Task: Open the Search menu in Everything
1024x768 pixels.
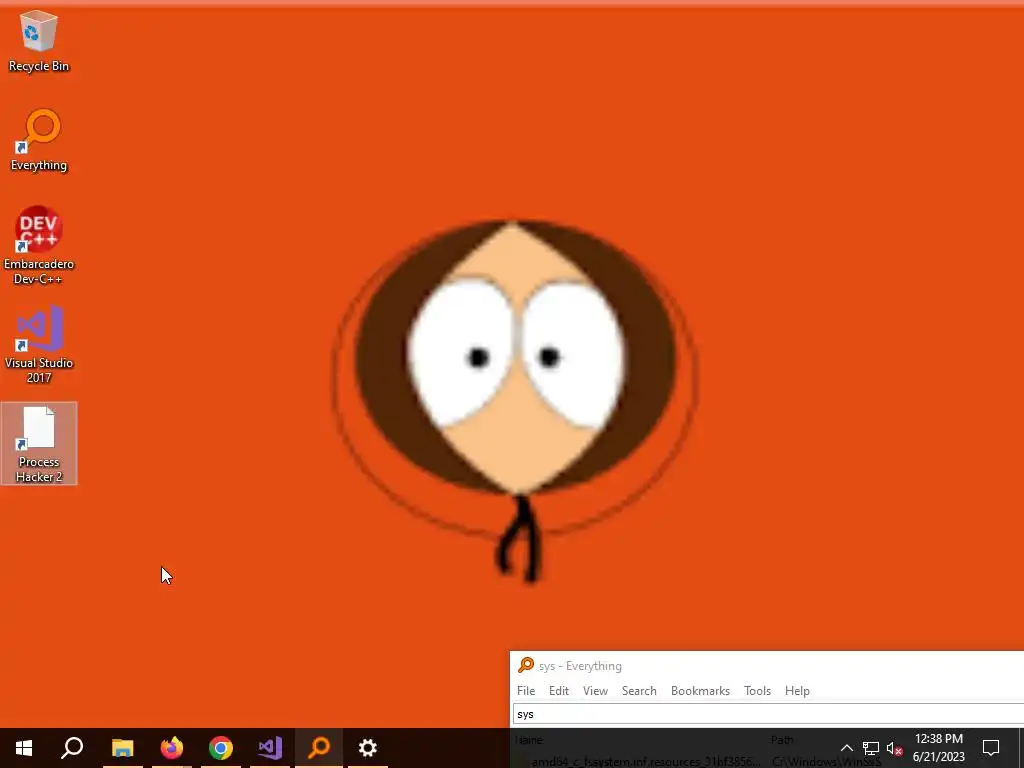Action: (x=639, y=691)
